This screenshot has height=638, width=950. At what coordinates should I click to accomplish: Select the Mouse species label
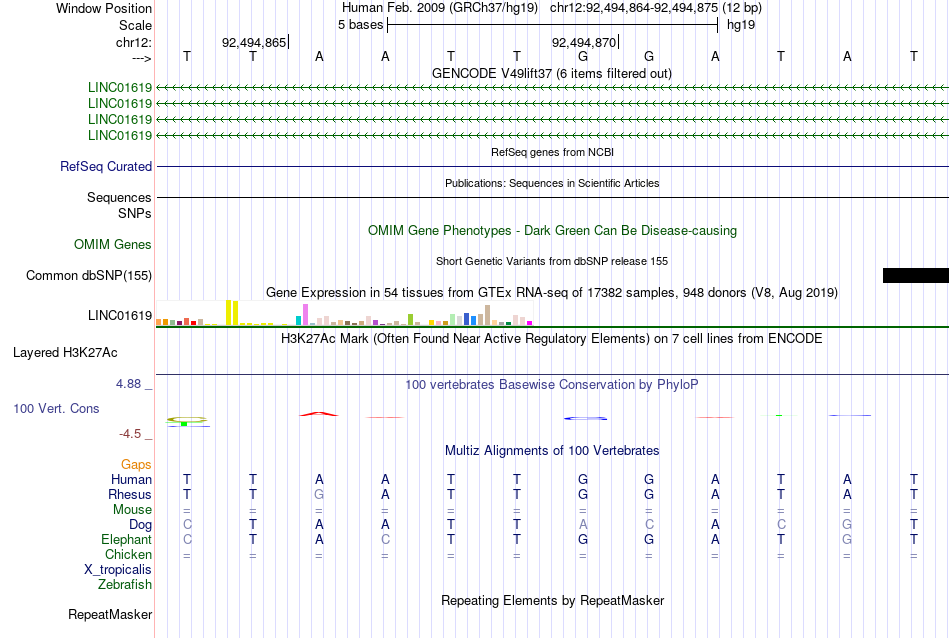click(x=132, y=510)
